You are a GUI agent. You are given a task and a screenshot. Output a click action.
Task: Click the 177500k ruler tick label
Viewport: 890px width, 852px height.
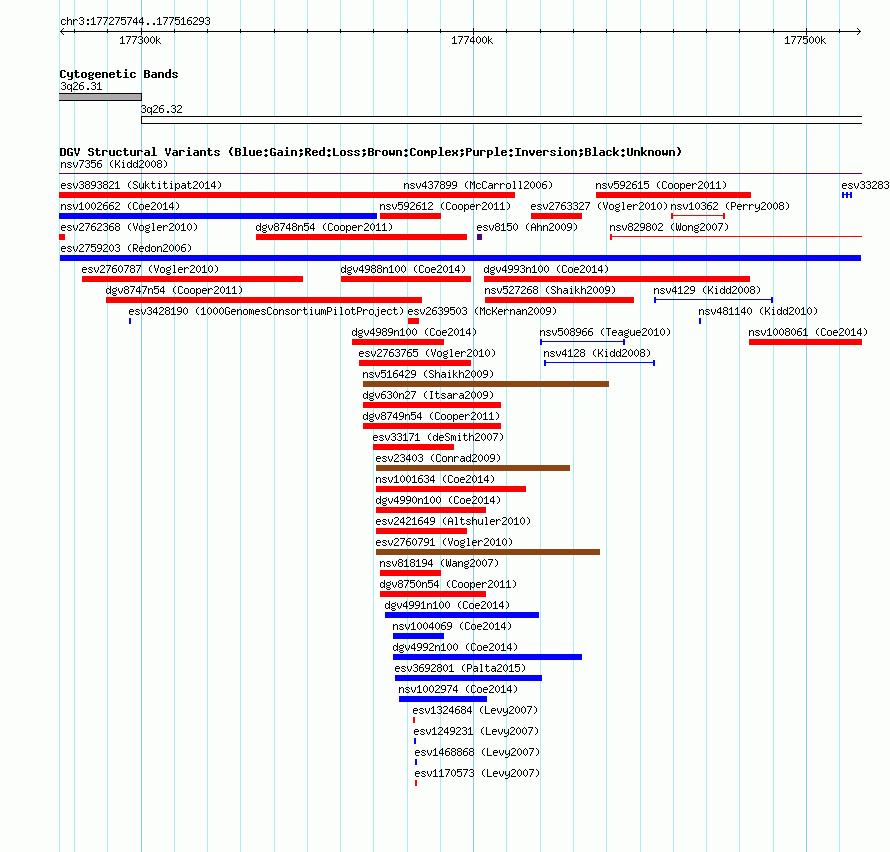[x=805, y=40]
